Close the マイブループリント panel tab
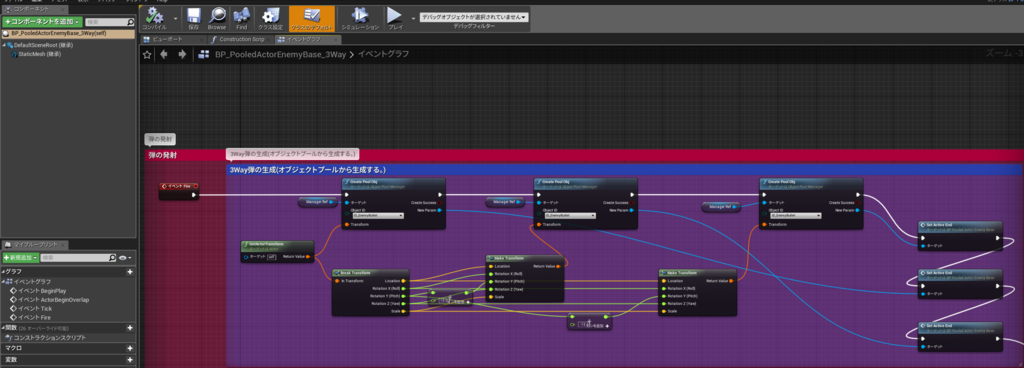The height and width of the screenshot is (368, 1024). [x=63, y=245]
